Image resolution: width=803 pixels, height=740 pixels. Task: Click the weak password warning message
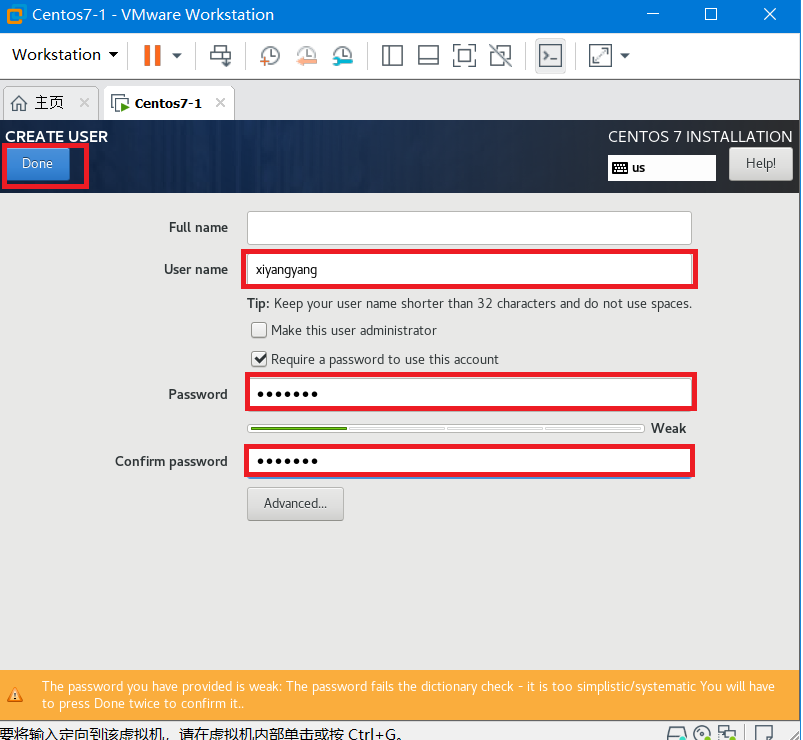click(408, 695)
